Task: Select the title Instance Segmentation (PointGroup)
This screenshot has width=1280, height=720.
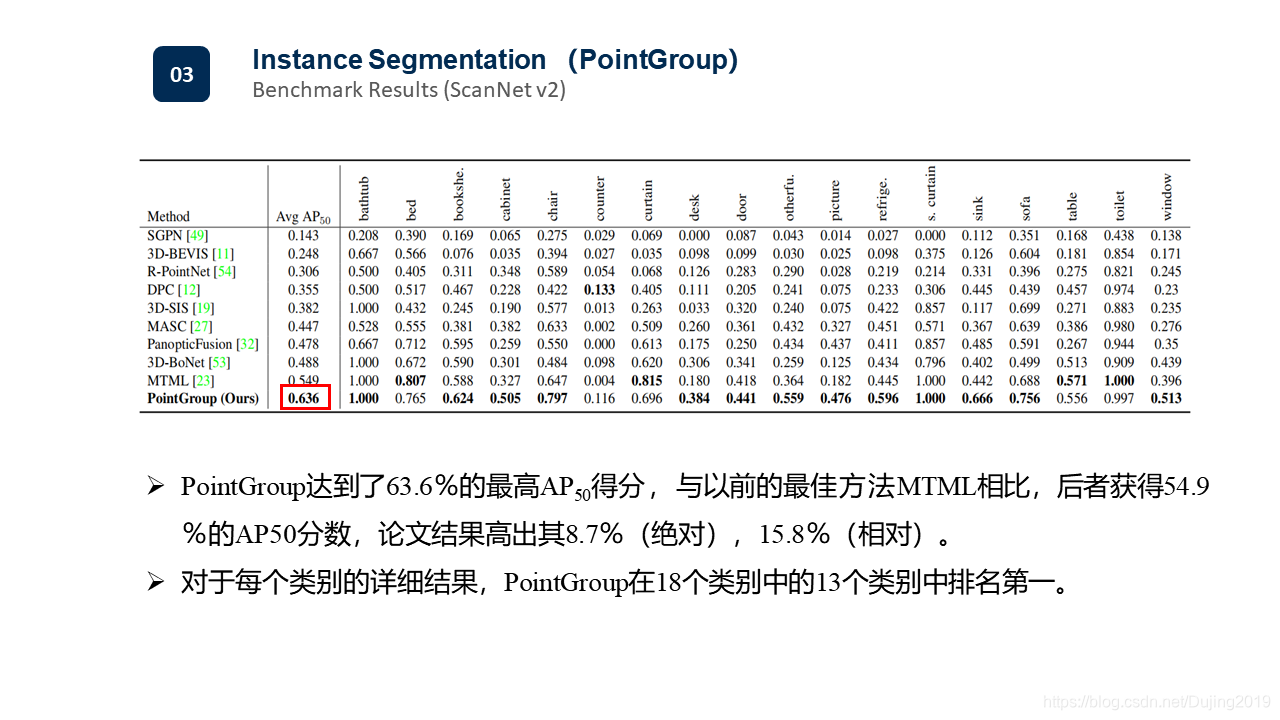Action: click(x=495, y=60)
